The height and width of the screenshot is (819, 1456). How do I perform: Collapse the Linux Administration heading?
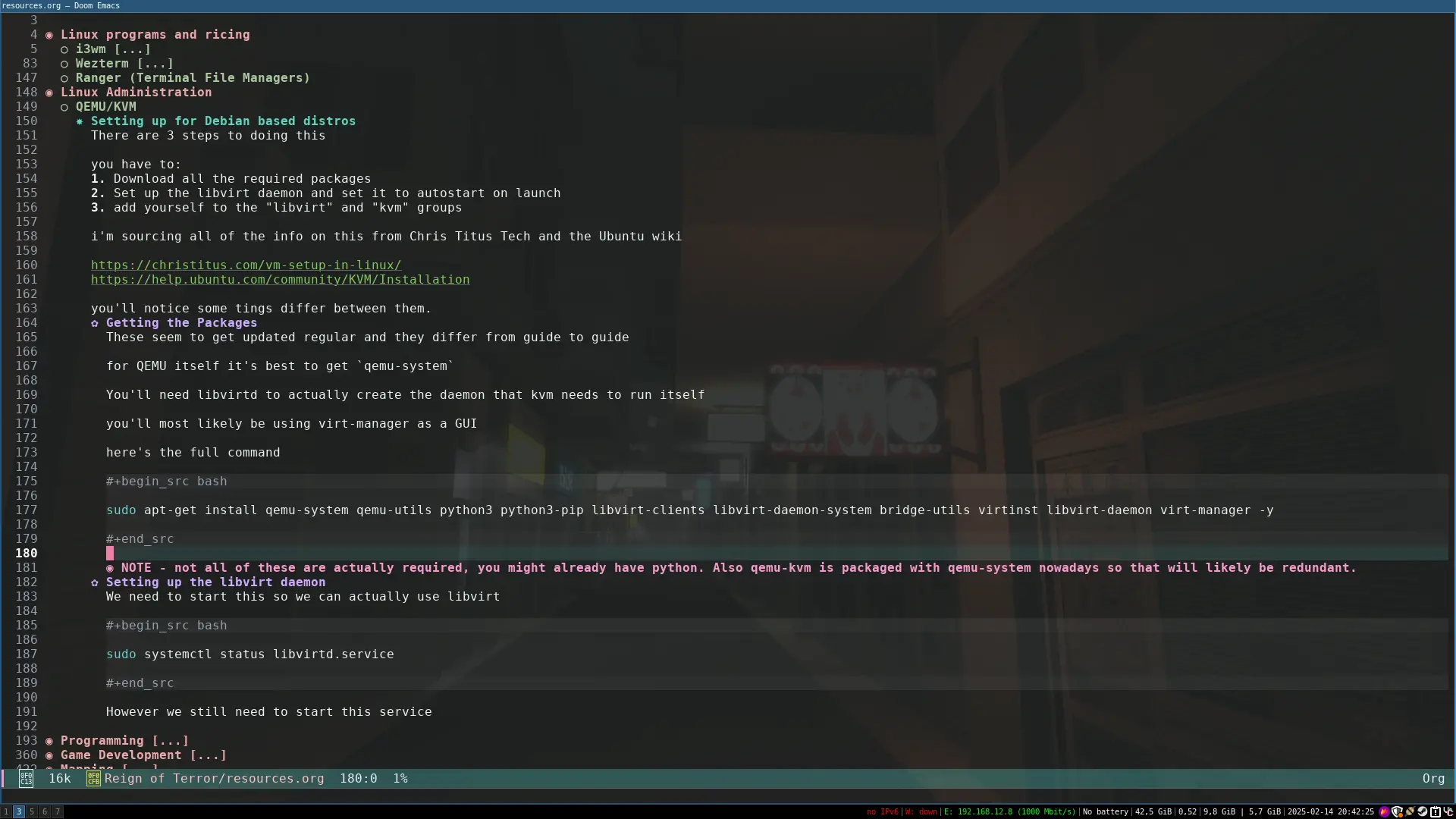[136, 93]
